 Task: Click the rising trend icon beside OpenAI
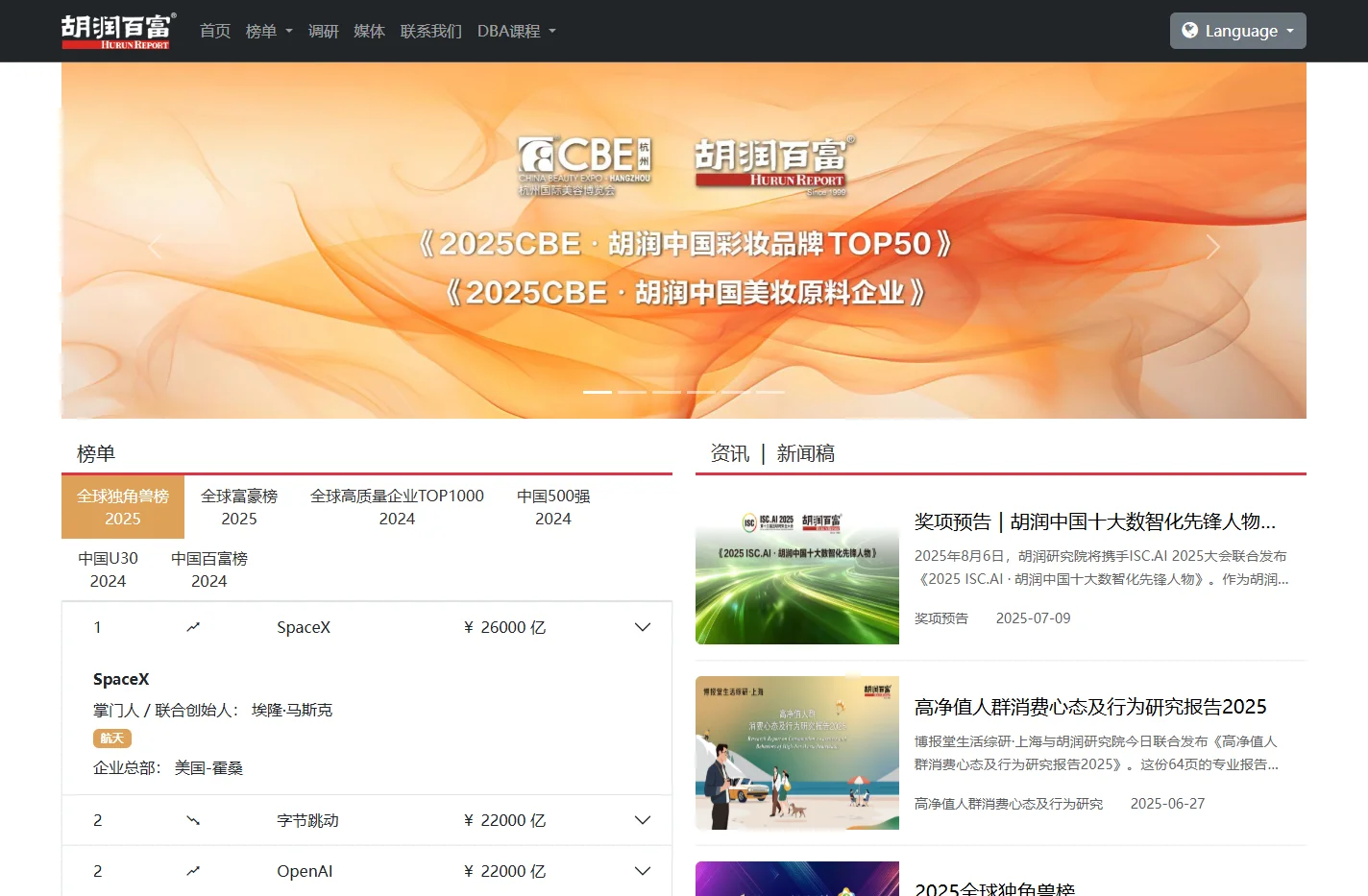pos(193,871)
